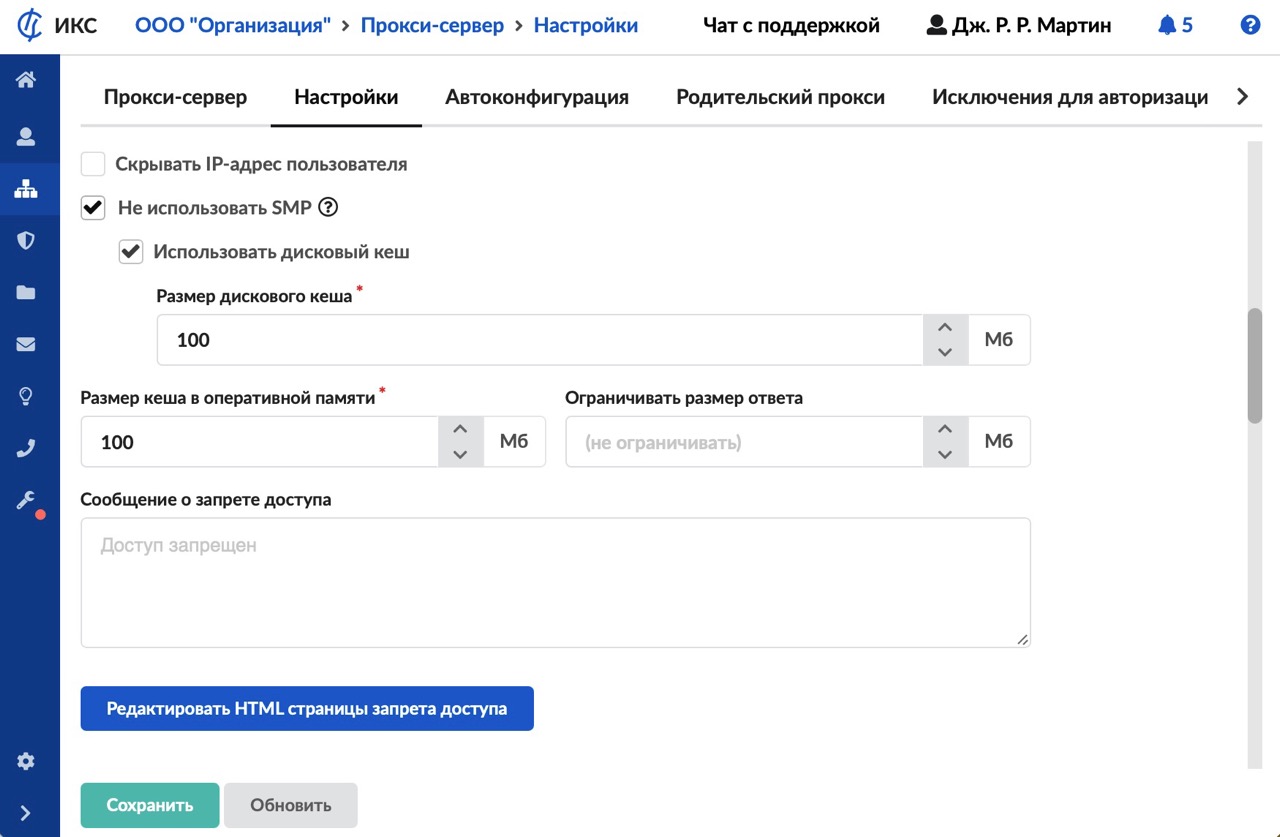The width and height of the screenshot is (1280, 837).
Task: Open the telephony phone sidebar icon
Action: tap(26, 448)
